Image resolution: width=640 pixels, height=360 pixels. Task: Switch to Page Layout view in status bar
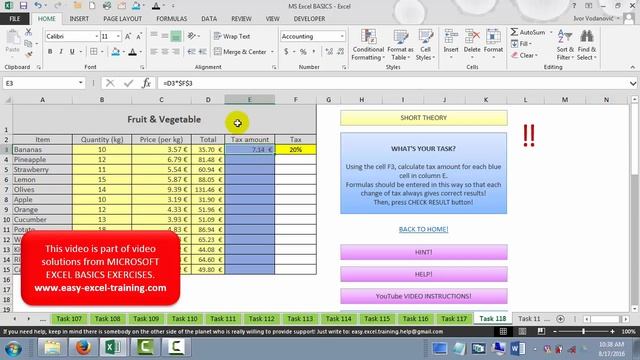[522, 331]
